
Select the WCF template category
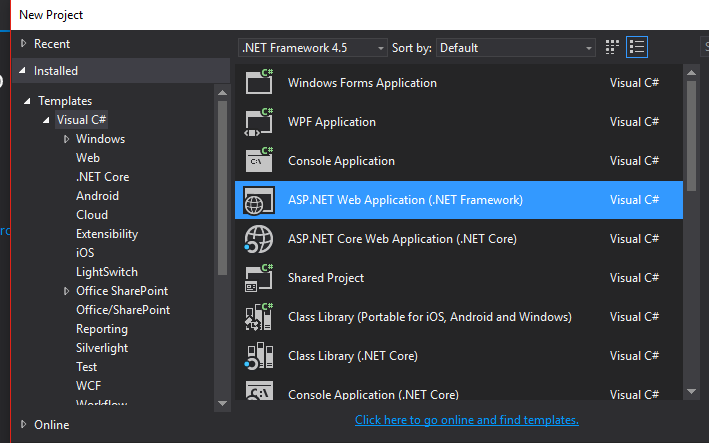(89, 386)
